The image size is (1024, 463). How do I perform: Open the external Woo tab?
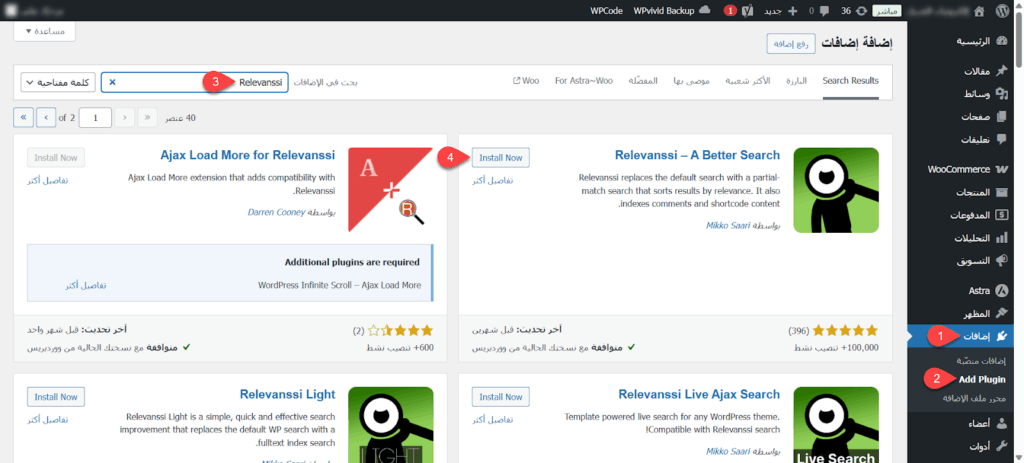[526, 81]
